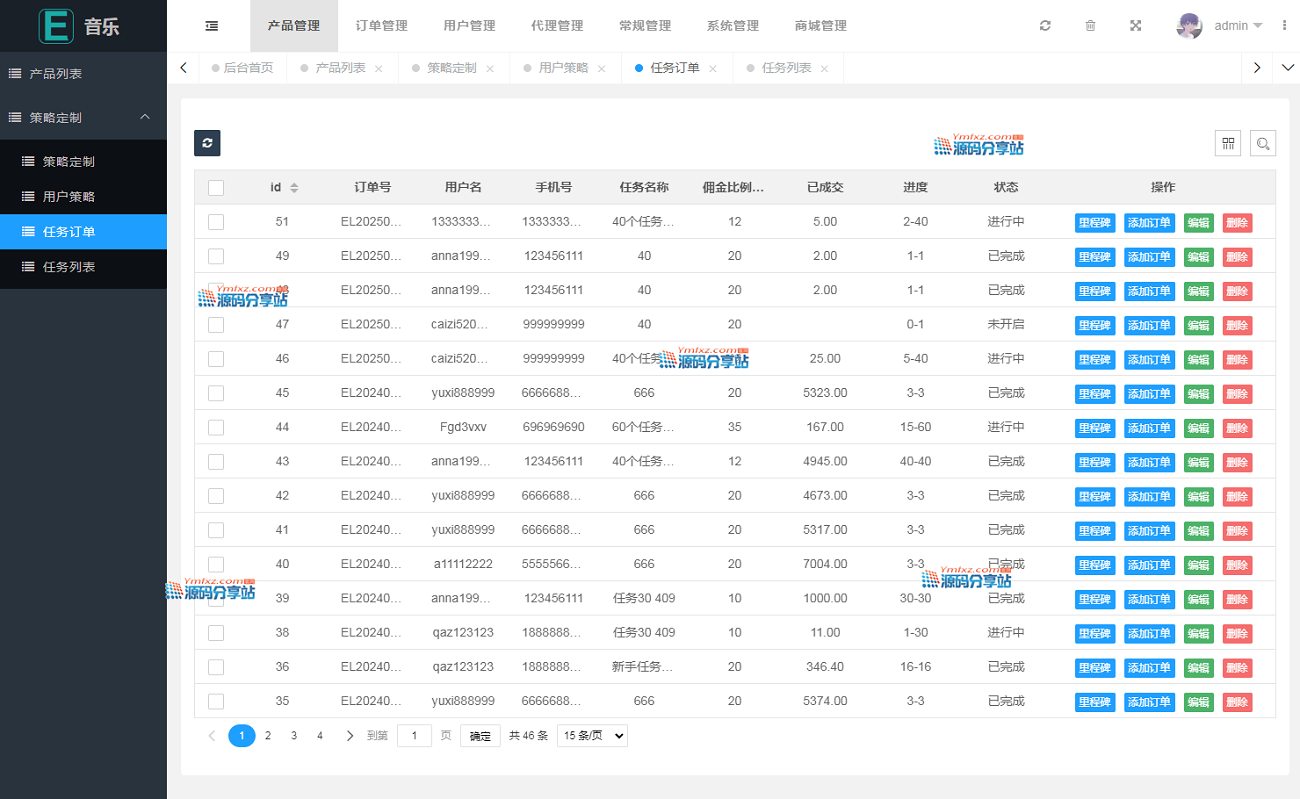Open the 15 条/页 page size dropdown

click(592, 736)
